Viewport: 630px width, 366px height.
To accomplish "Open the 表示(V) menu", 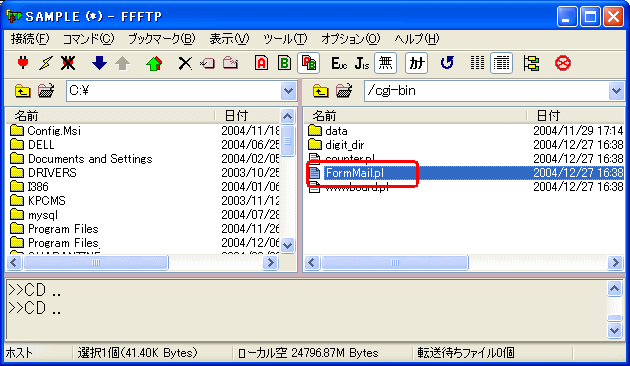I will coord(229,39).
